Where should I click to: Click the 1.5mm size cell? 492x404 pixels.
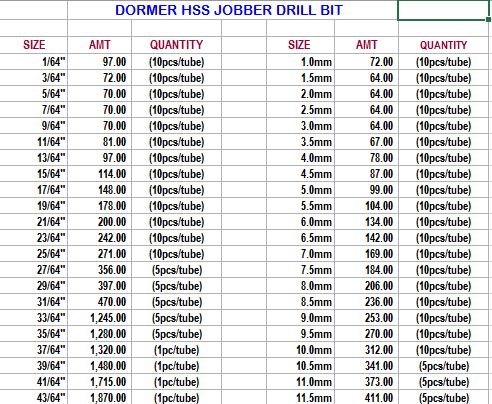pos(300,78)
